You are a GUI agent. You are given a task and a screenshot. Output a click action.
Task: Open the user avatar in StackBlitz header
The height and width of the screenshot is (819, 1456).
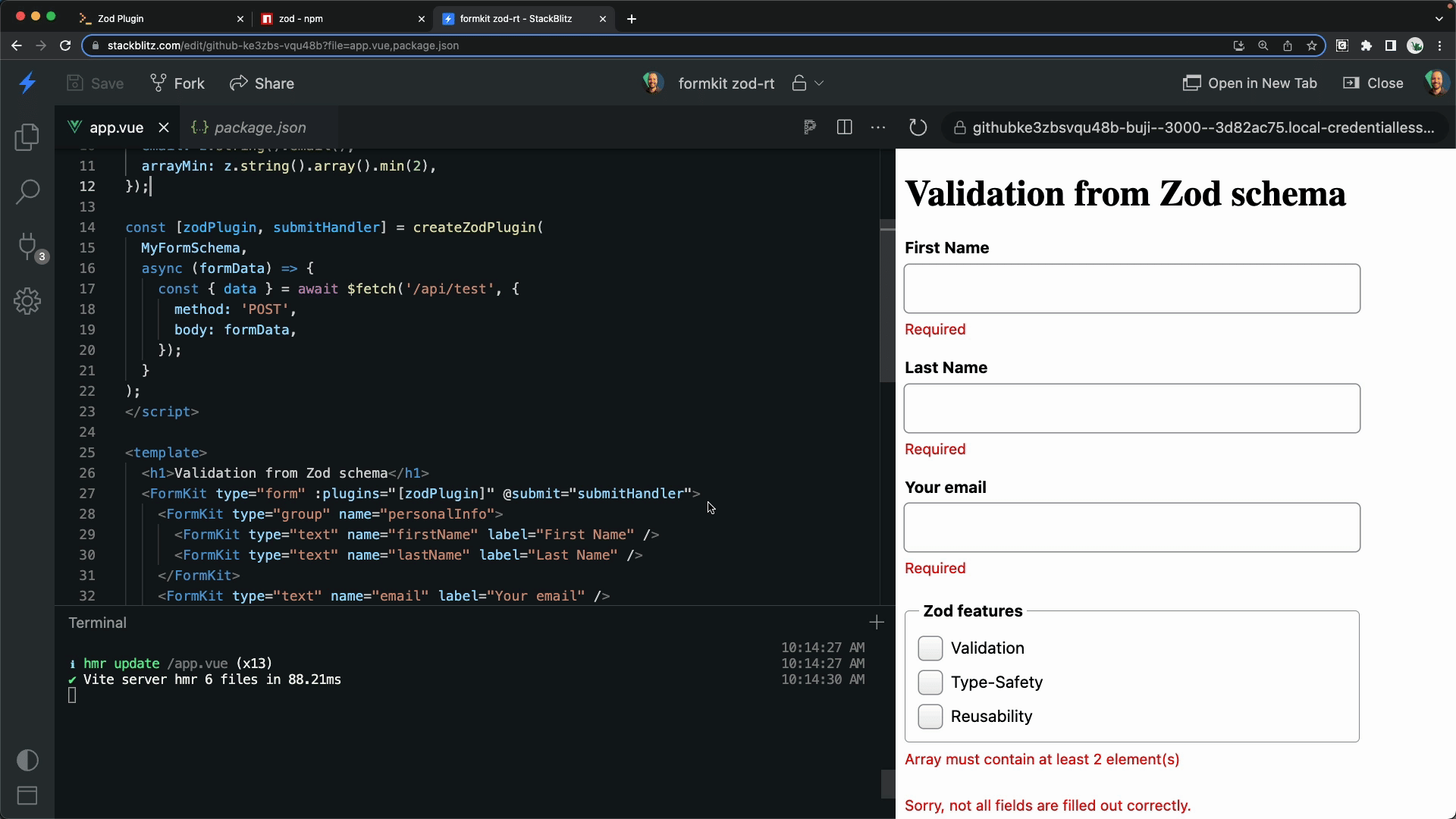coord(1436,83)
